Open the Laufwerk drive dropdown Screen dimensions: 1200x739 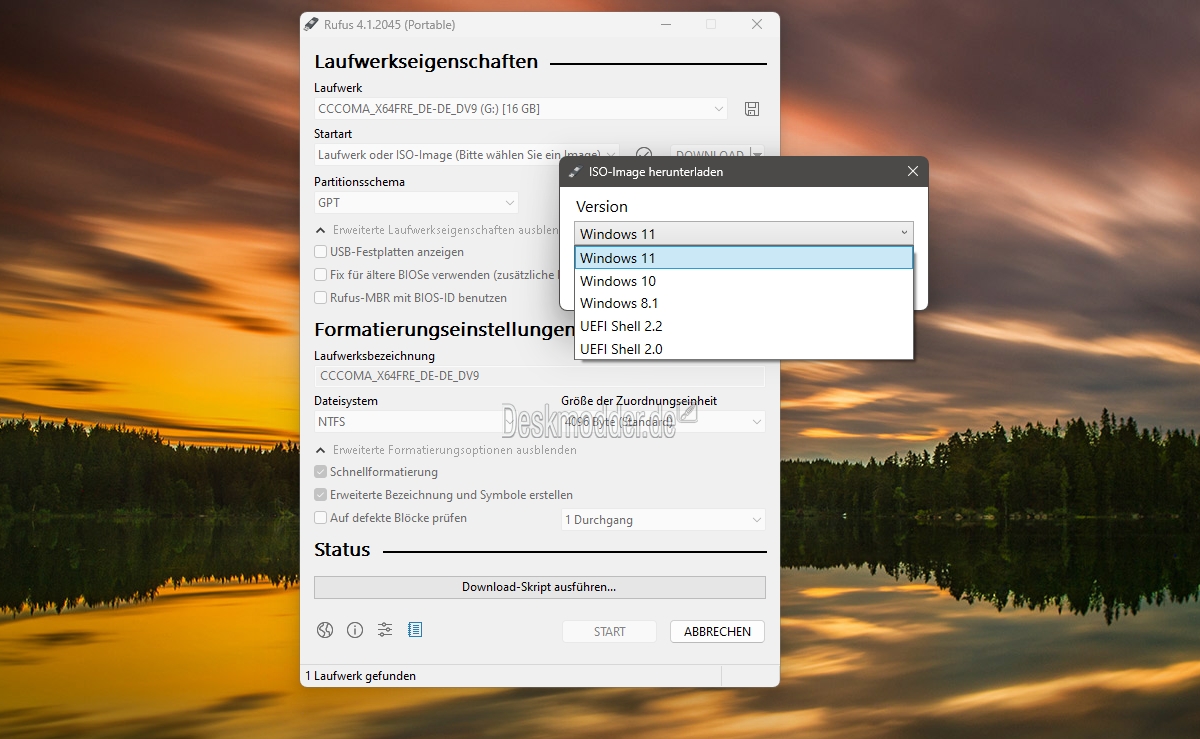pos(521,108)
